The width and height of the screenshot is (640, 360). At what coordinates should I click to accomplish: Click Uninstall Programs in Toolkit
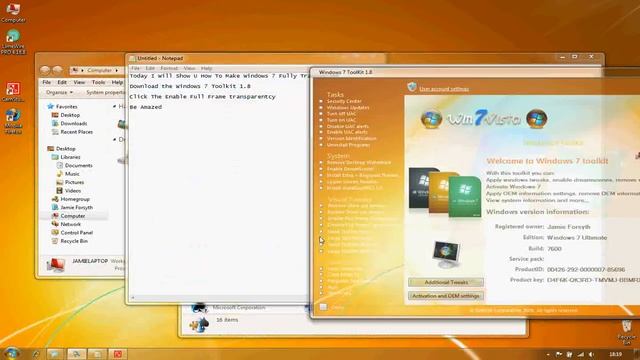pos(348,145)
